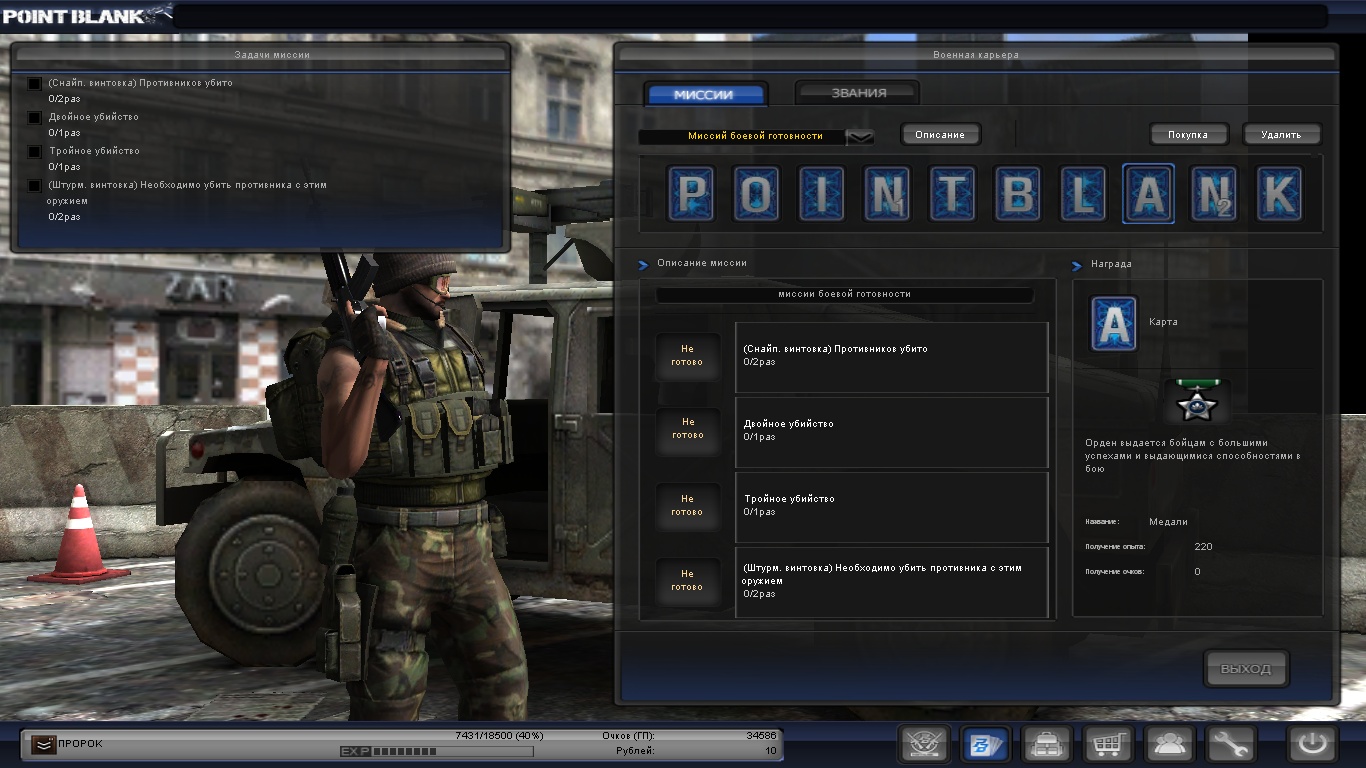Click the experience value 220
Screen dimensions: 1366x768
[1204, 547]
